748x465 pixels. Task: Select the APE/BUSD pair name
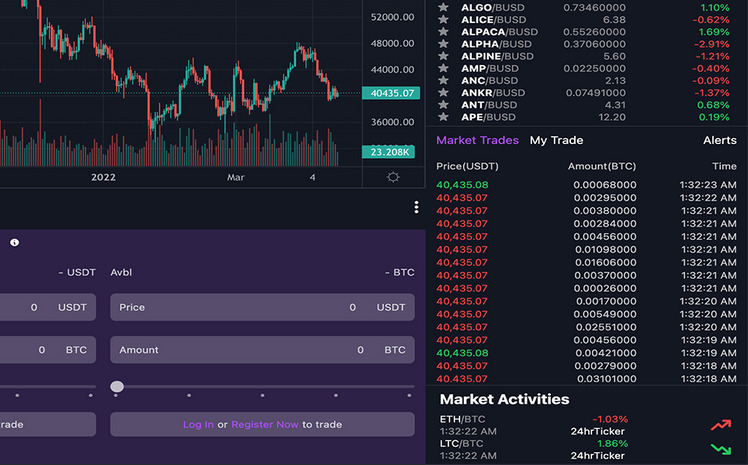point(488,117)
